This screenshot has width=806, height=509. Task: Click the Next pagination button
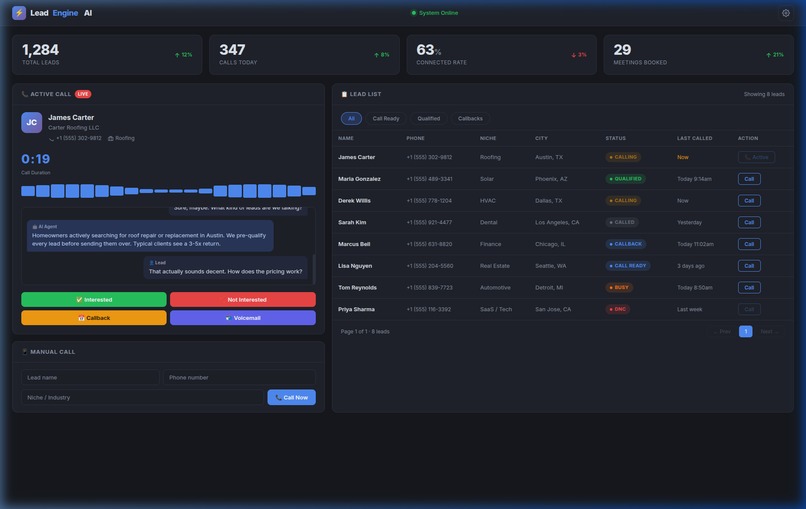[x=770, y=332]
